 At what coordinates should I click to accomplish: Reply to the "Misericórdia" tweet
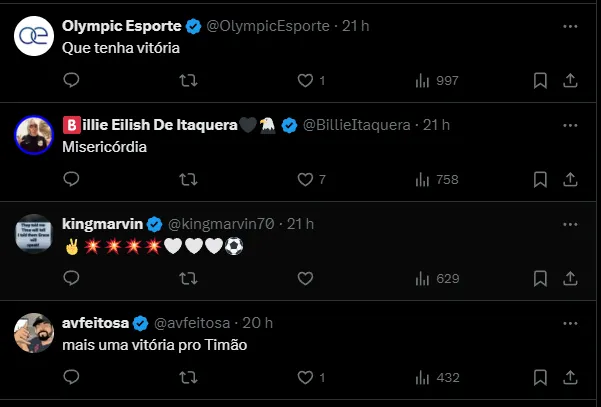pyautogui.click(x=71, y=179)
